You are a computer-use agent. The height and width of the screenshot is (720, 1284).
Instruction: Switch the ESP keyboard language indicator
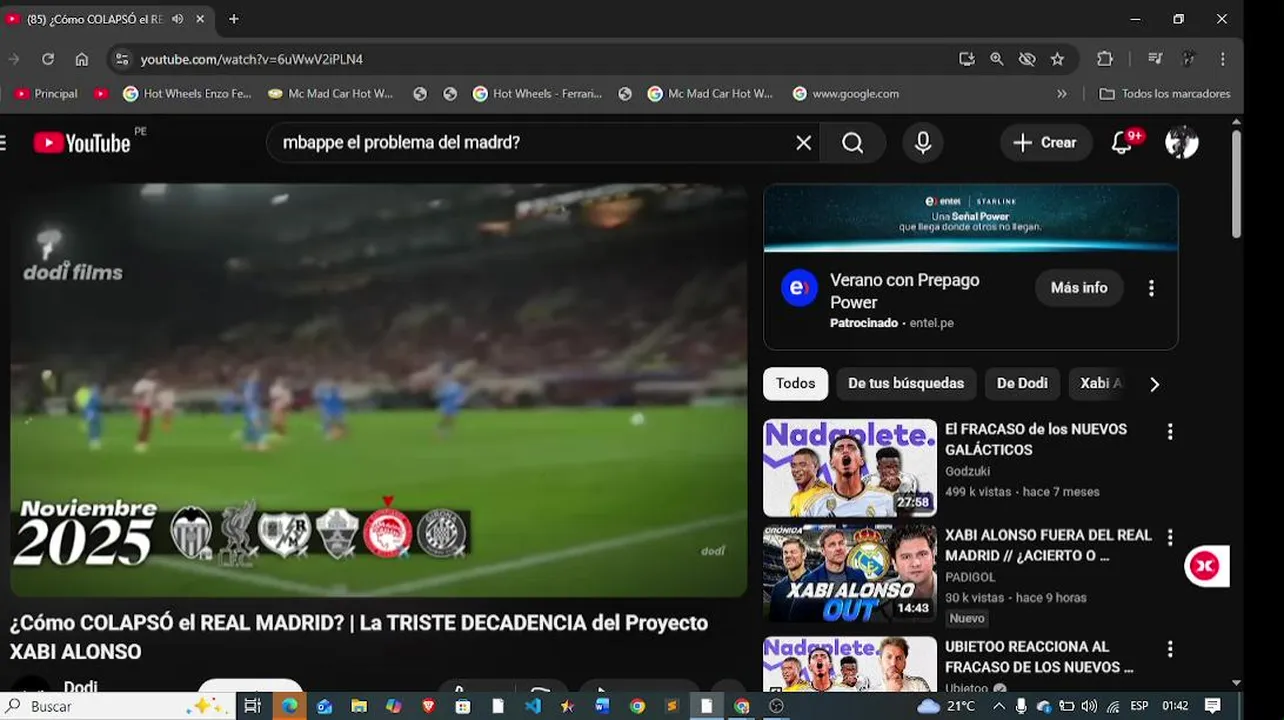pyautogui.click(x=1139, y=706)
